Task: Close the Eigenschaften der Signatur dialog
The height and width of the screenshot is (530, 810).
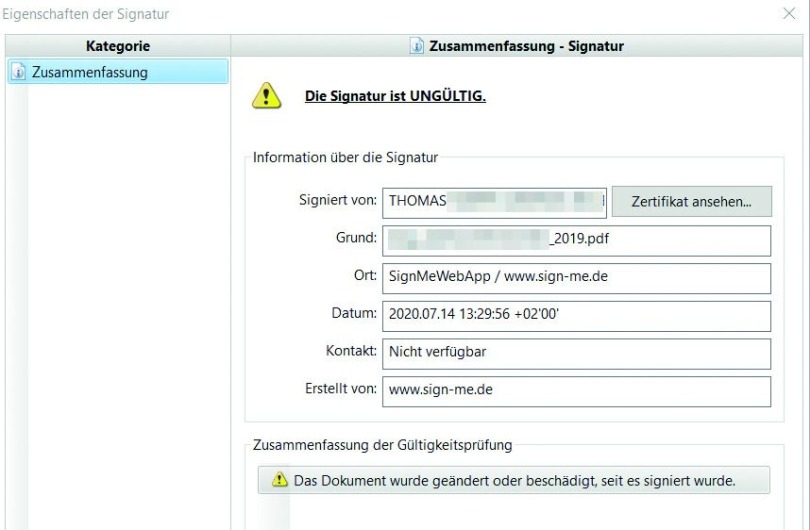Action: coord(789,13)
